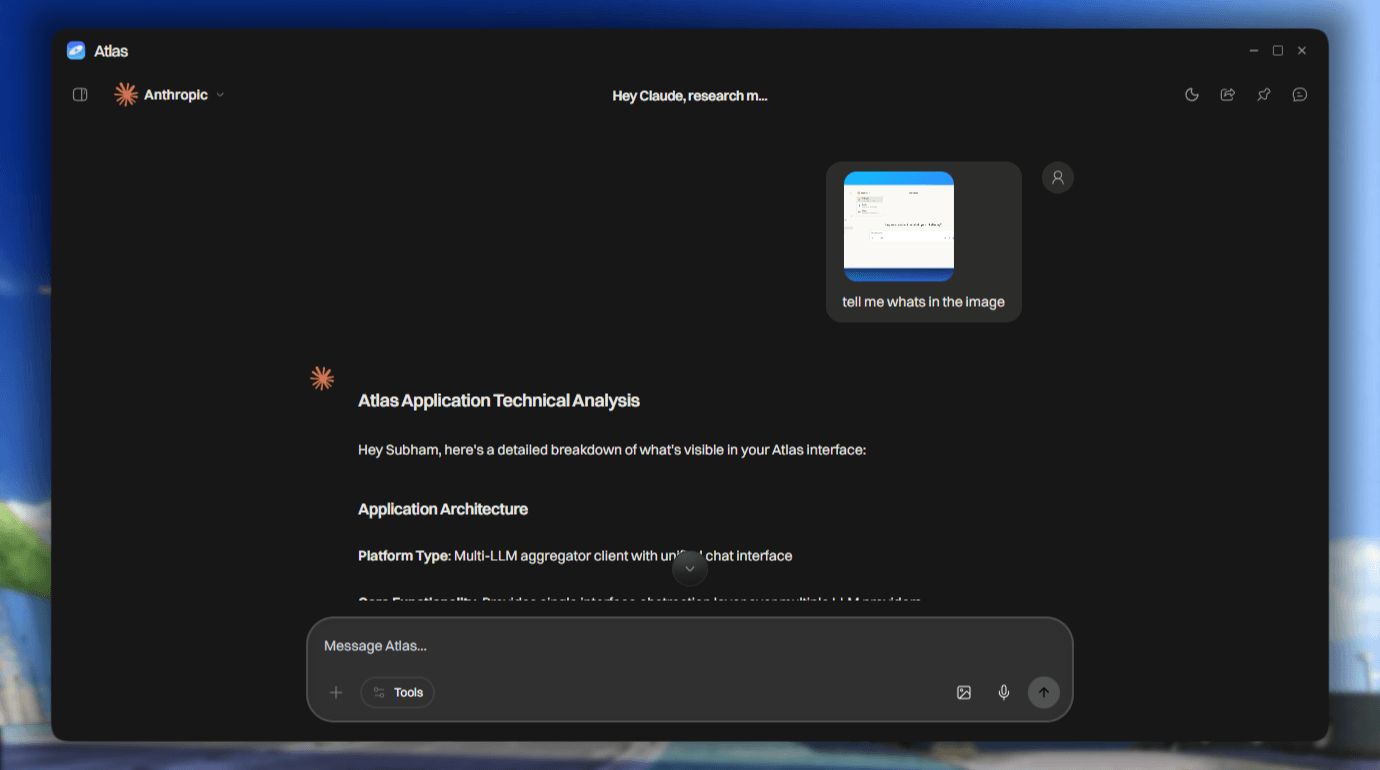The height and width of the screenshot is (770, 1380).
Task: Expand the chevron next to Anthropic
Action: 220,95
